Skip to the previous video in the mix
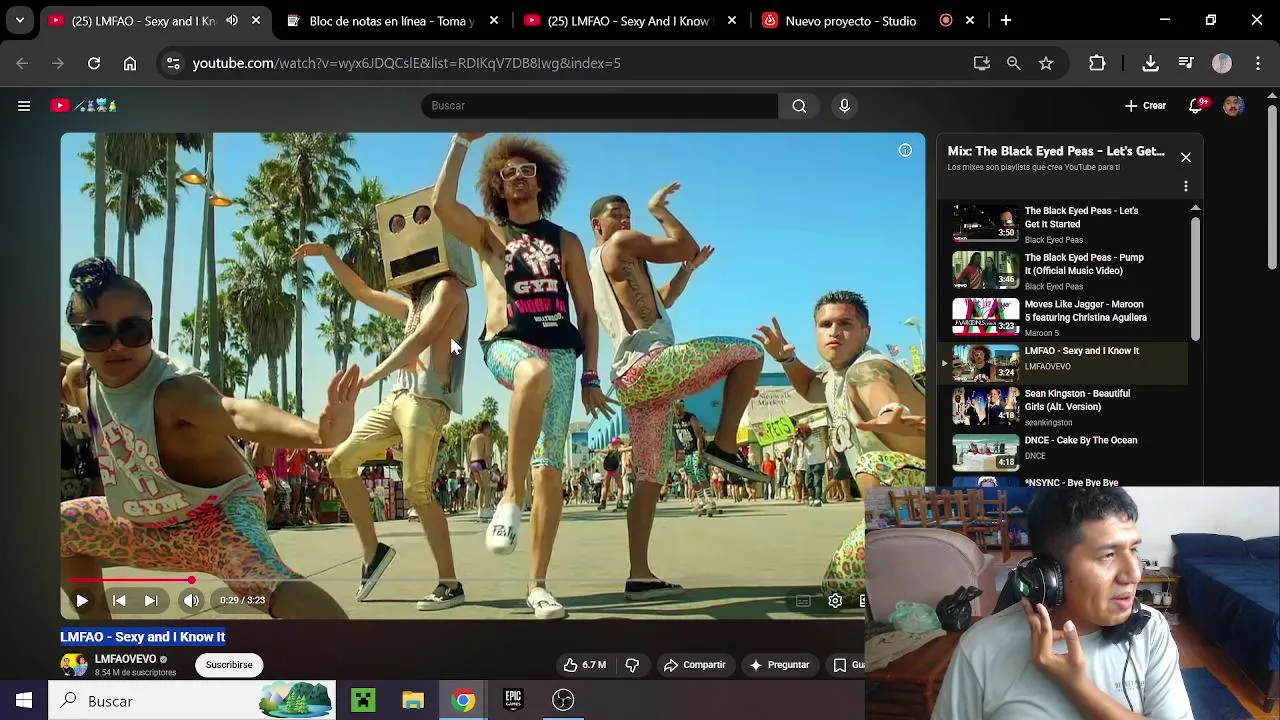1280x720 pixels. click(x=119, y=600)
